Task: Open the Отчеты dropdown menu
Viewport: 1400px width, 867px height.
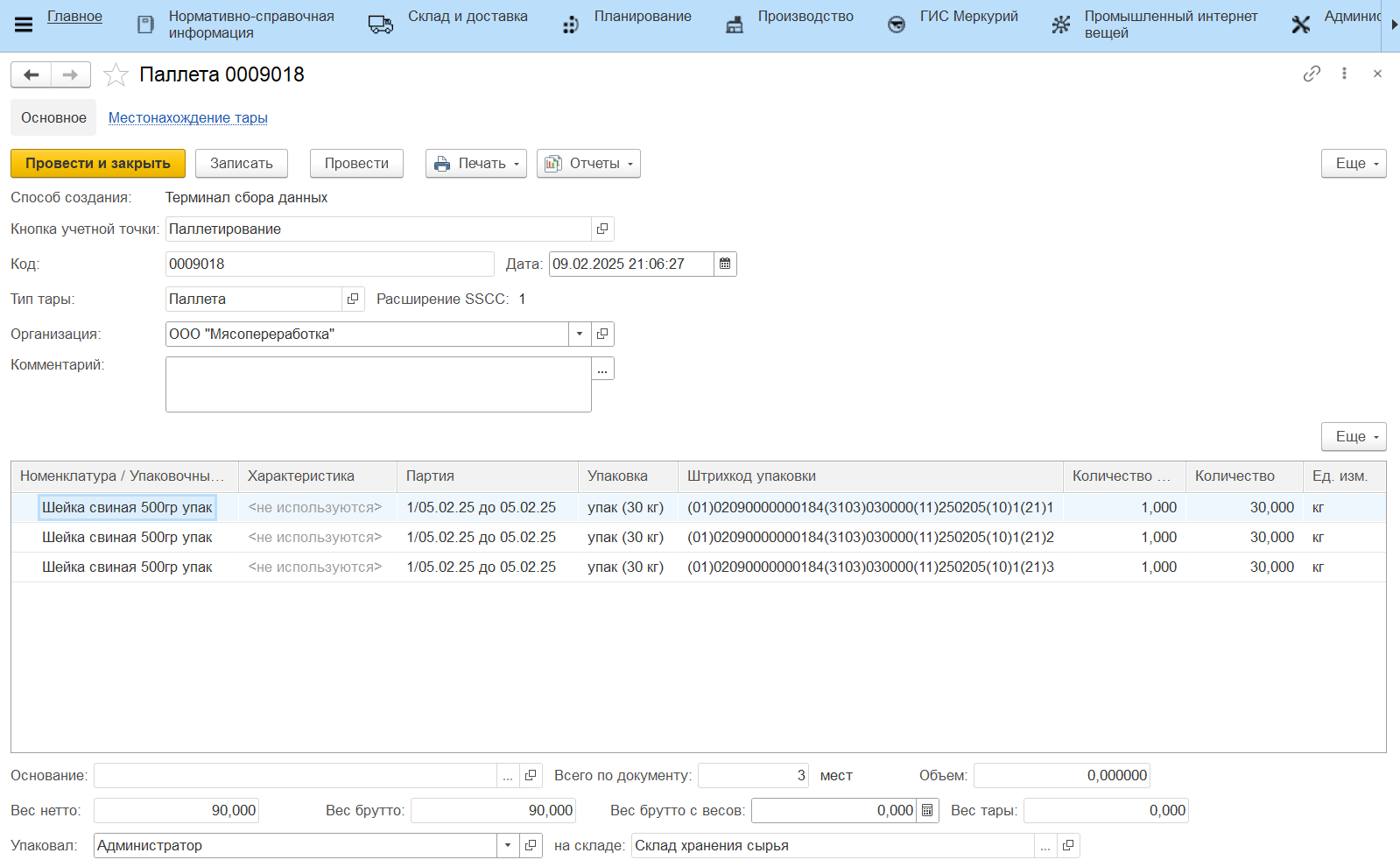Action: tap(588, 164)
